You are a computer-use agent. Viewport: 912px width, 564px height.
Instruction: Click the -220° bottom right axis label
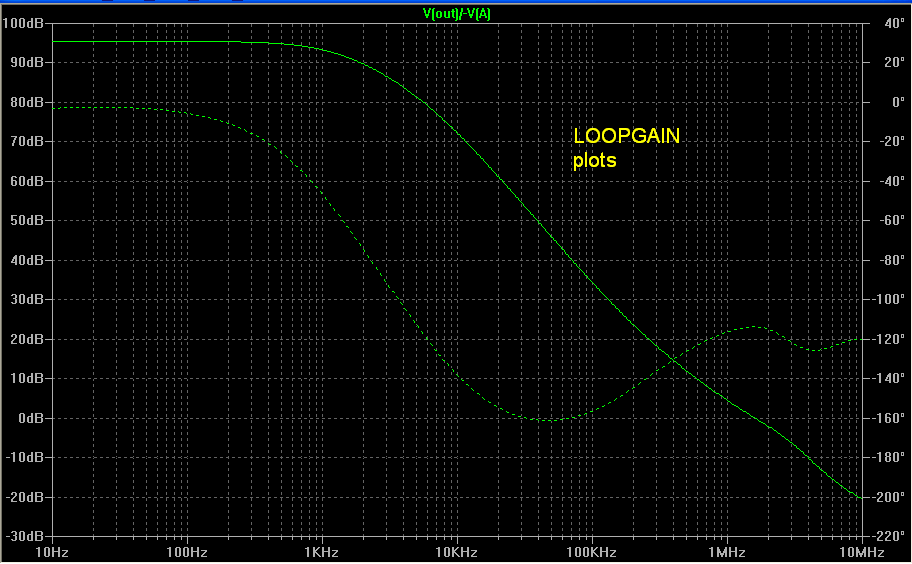point(889,536)
